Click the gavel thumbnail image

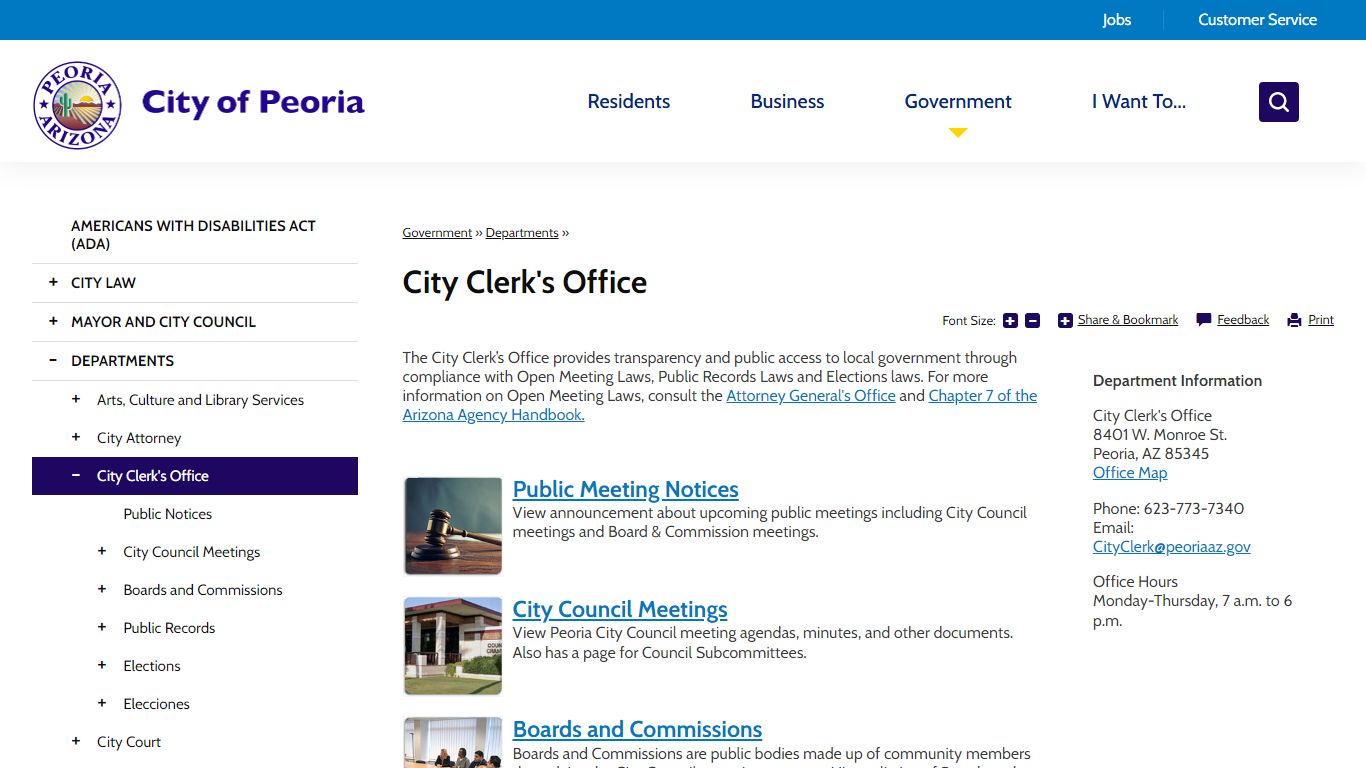453,526
